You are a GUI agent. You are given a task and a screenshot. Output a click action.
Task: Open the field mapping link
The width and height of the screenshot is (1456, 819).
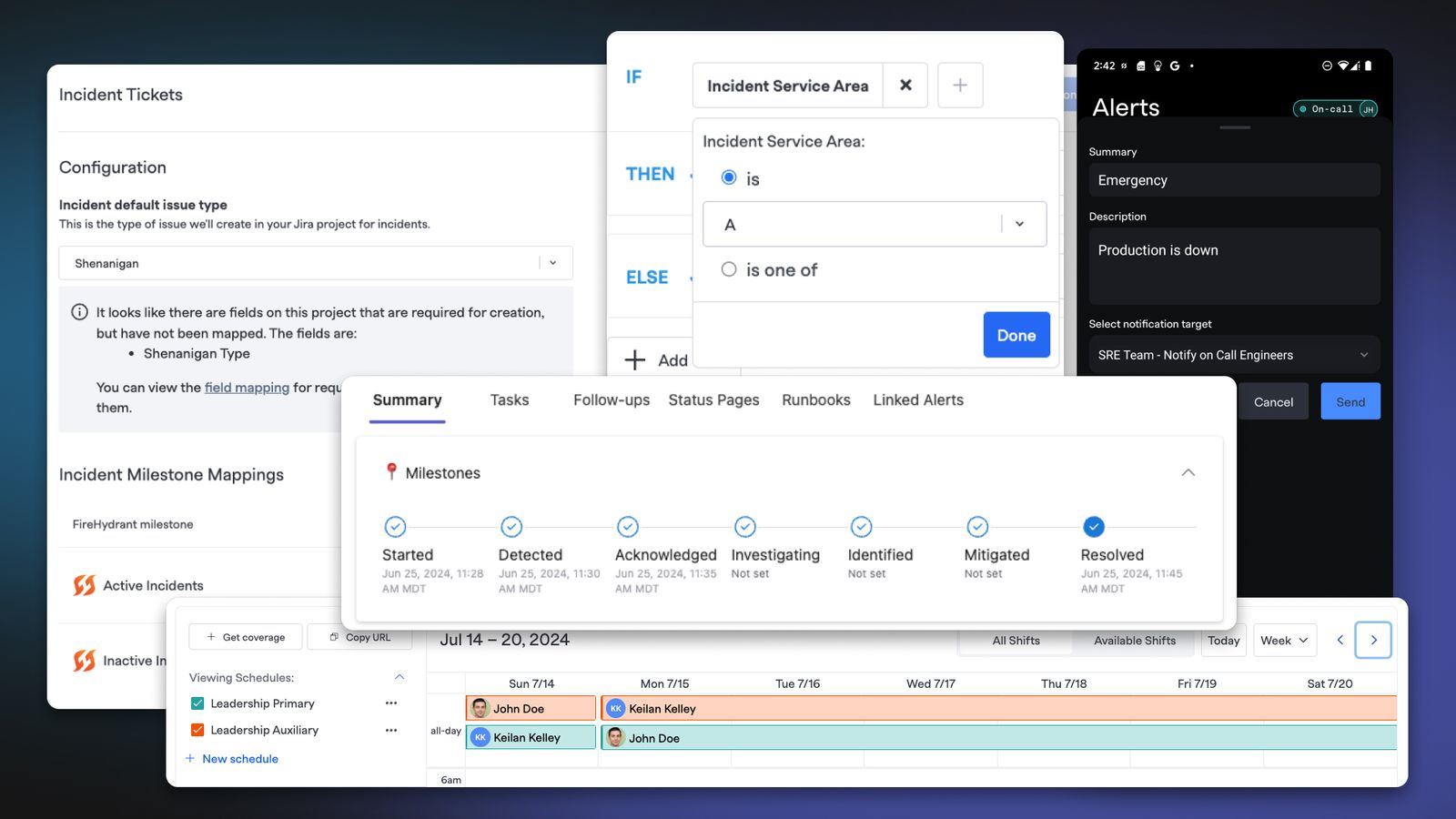pyautogui.click(x=247, y=388)
